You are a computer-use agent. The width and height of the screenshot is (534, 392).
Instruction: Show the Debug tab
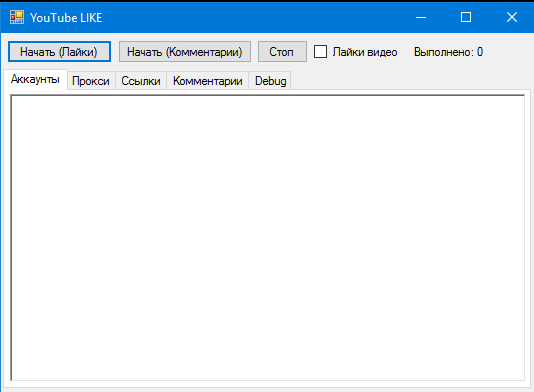click(x=270, y=81)
